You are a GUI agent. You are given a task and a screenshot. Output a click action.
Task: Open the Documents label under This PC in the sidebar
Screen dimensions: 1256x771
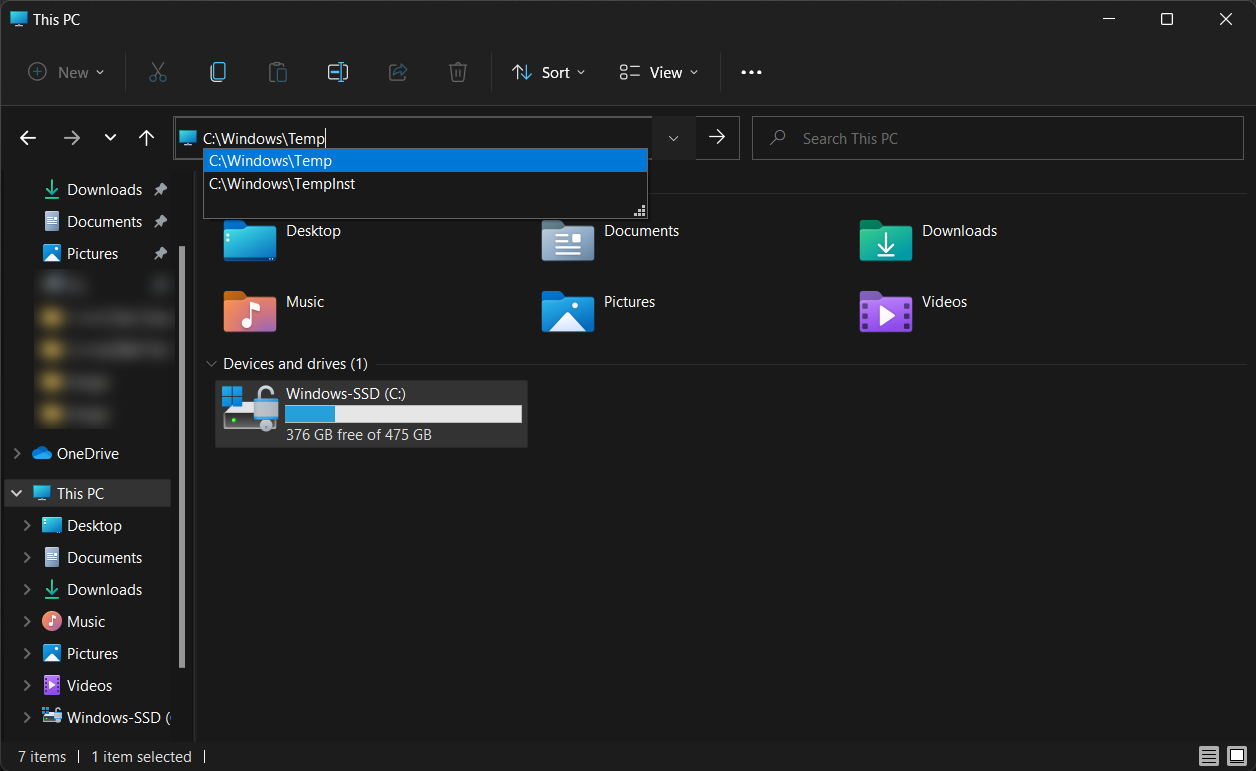coord(105,557)
